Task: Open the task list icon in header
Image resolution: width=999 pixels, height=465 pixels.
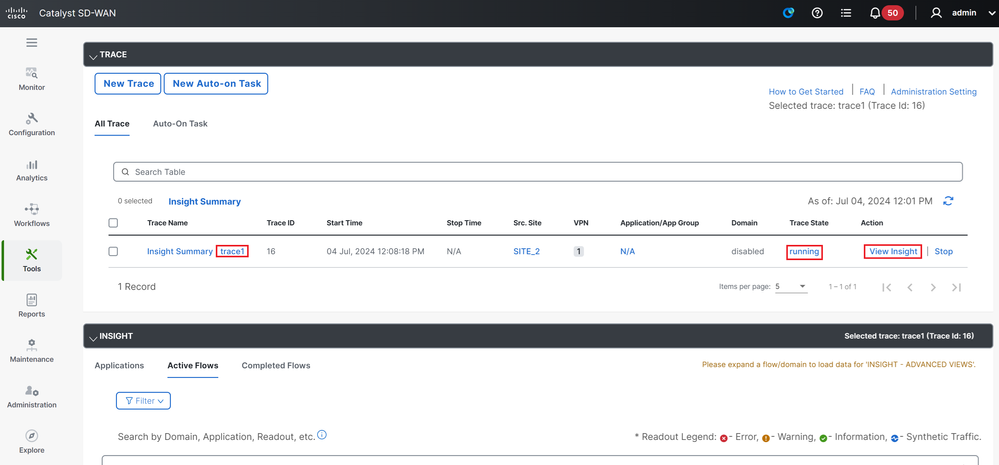Action: (x=846, y=13)
